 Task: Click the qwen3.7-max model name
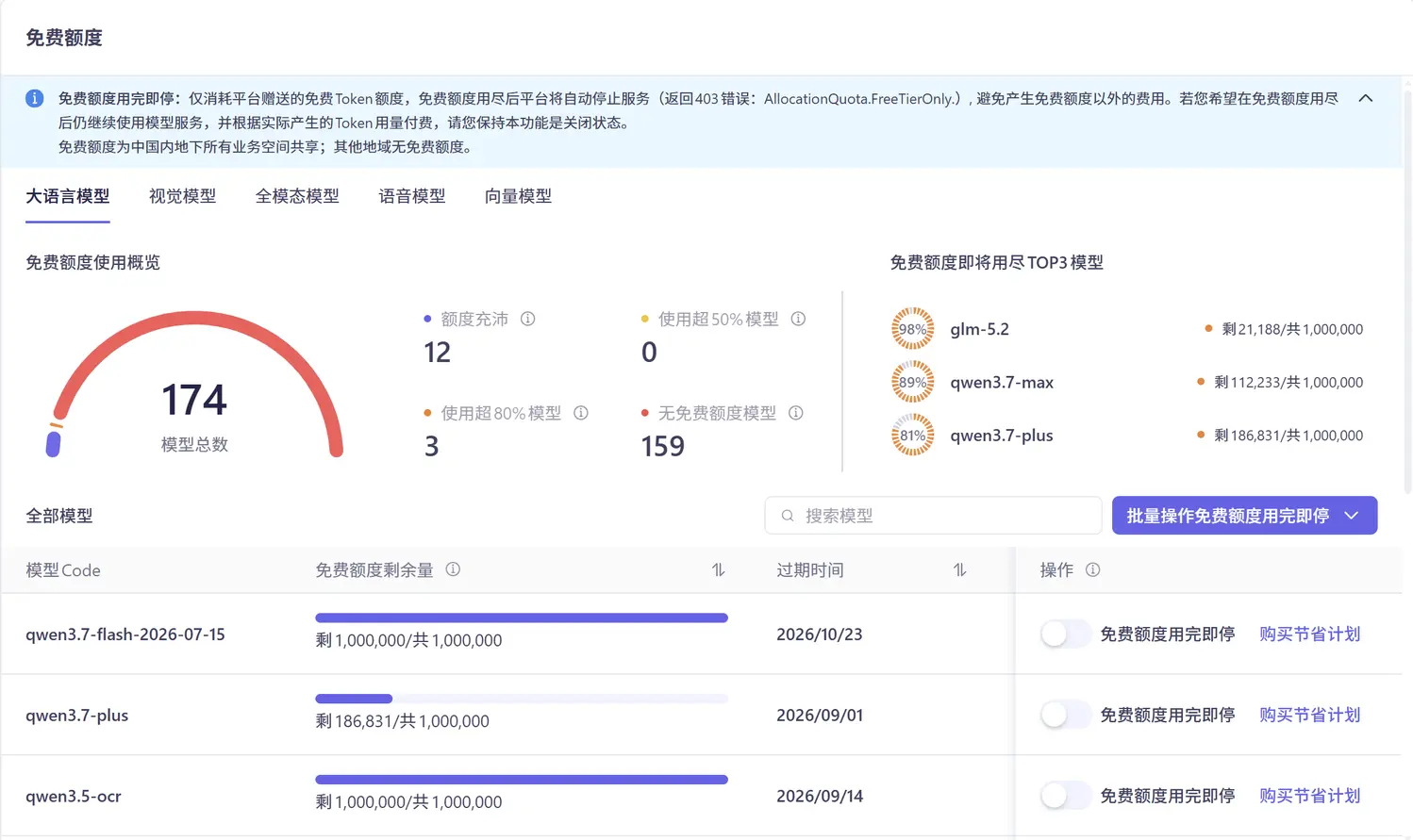pos(1002,382)
